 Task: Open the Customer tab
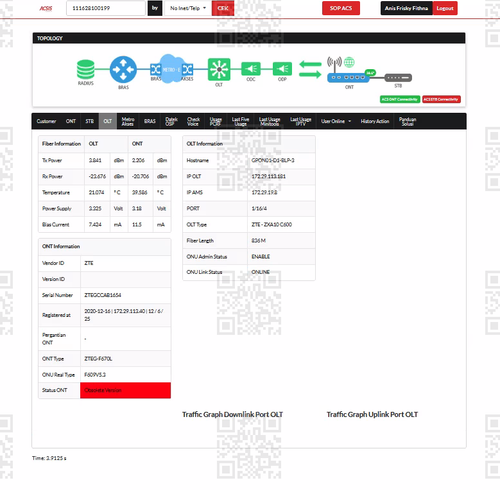tap(46, 121)
